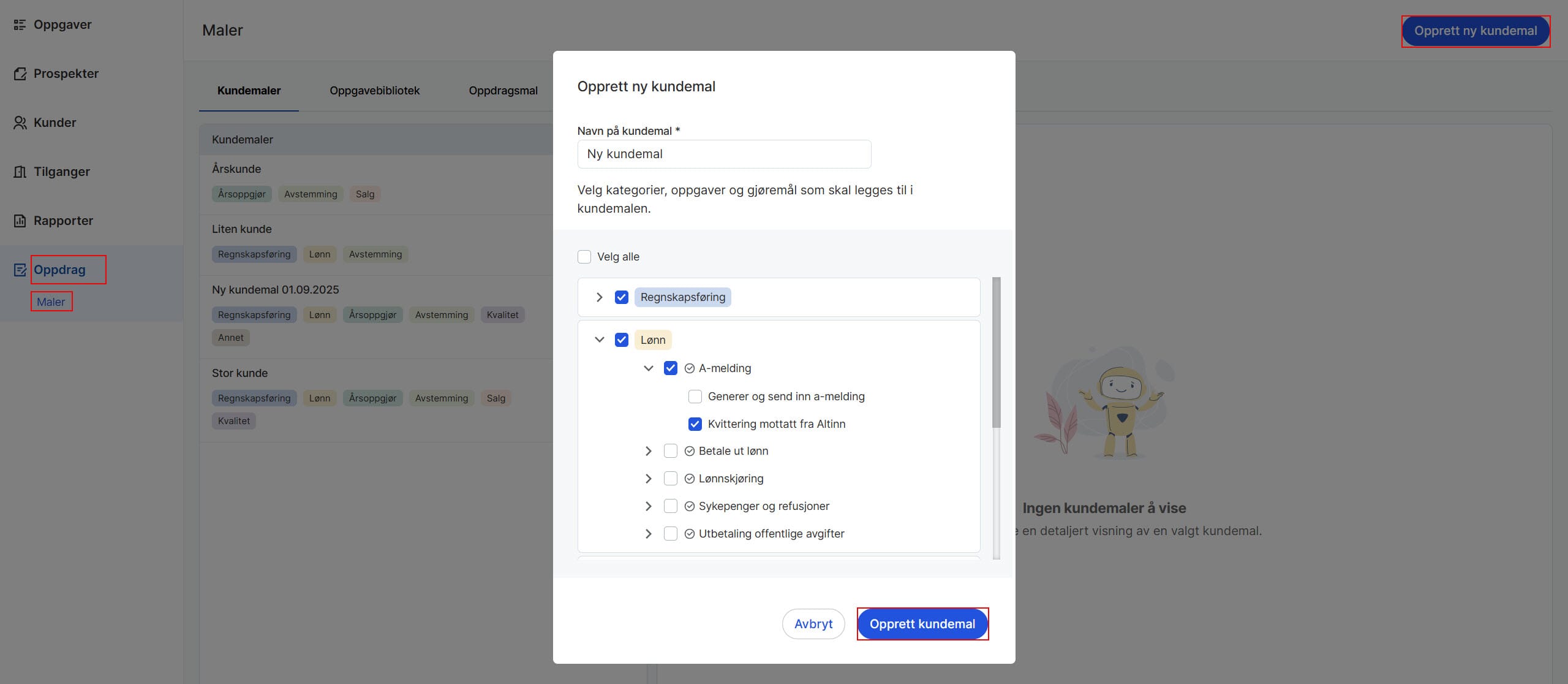
Task: Uncheck the Regnskapsføring category checkbox
Action: point(622,297)
